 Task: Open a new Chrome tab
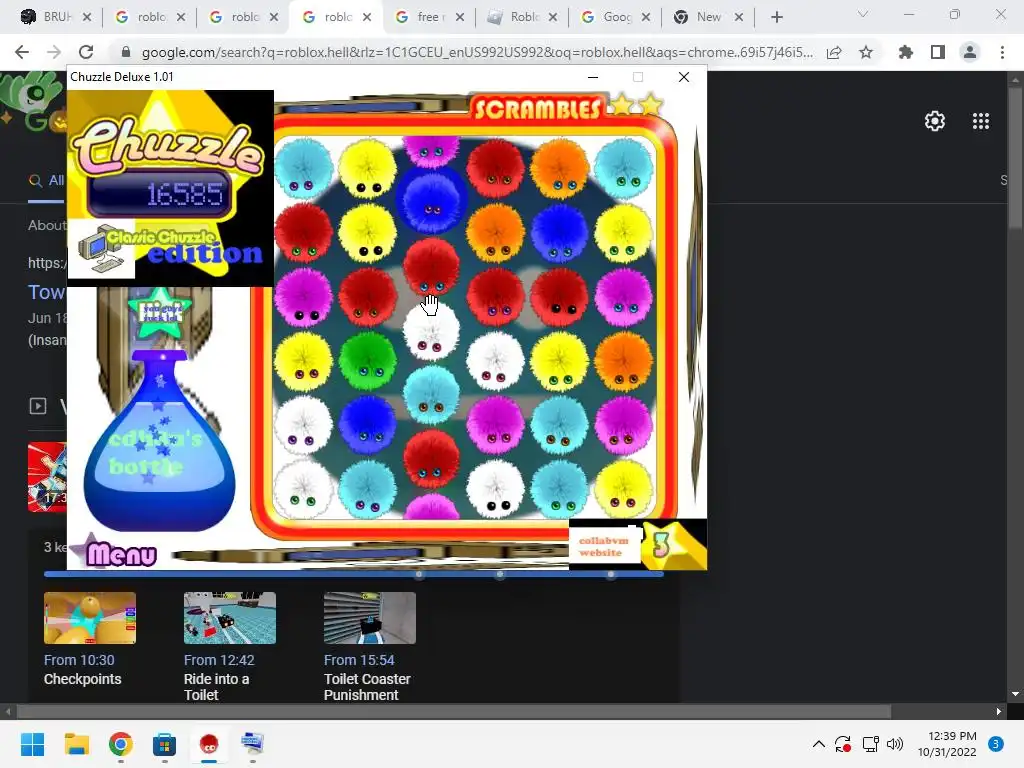pyautogui.click(x=776, y=17)
